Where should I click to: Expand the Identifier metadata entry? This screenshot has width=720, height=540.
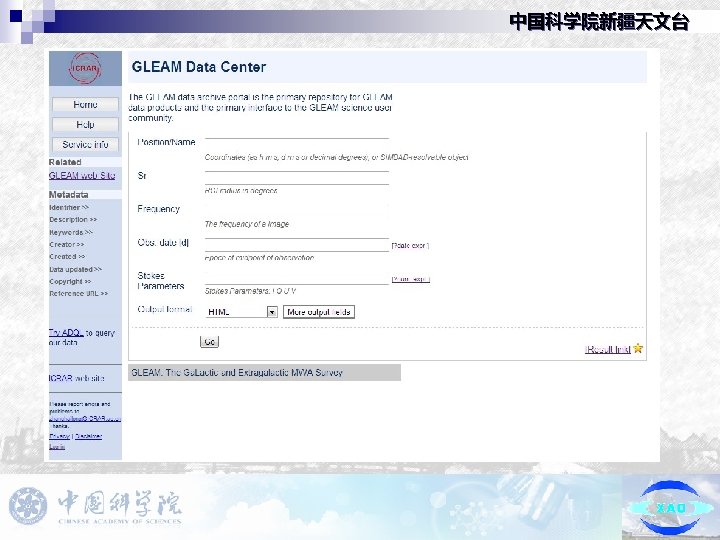click(69, 208)
